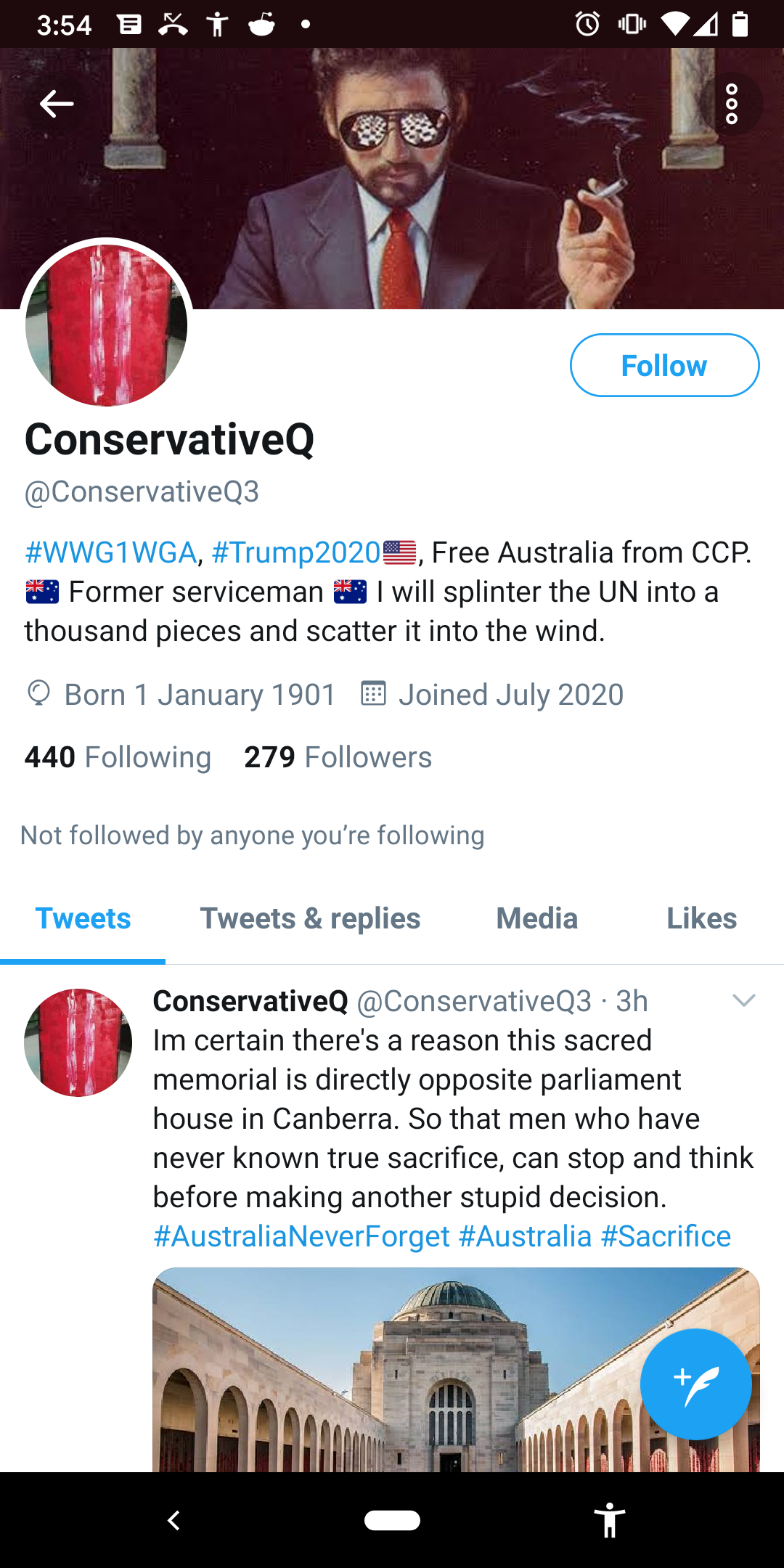Image resolution: width=784 pixels, height=1568 pixels.
Task: Tap the Android back chevron in navigation bar
Action: (173, 1520)
